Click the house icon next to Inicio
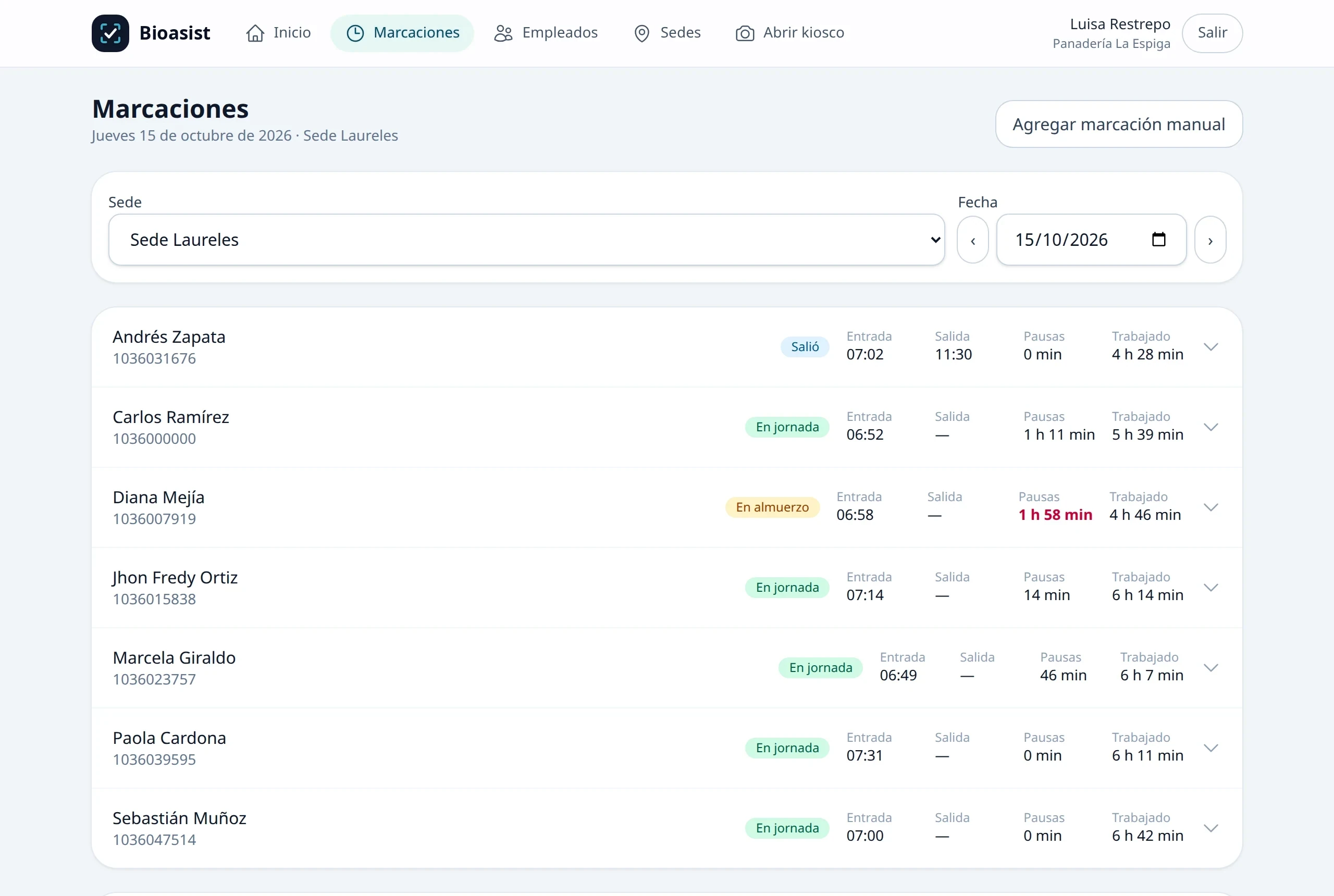This screenshot has height=896, width=1334. 255,33
